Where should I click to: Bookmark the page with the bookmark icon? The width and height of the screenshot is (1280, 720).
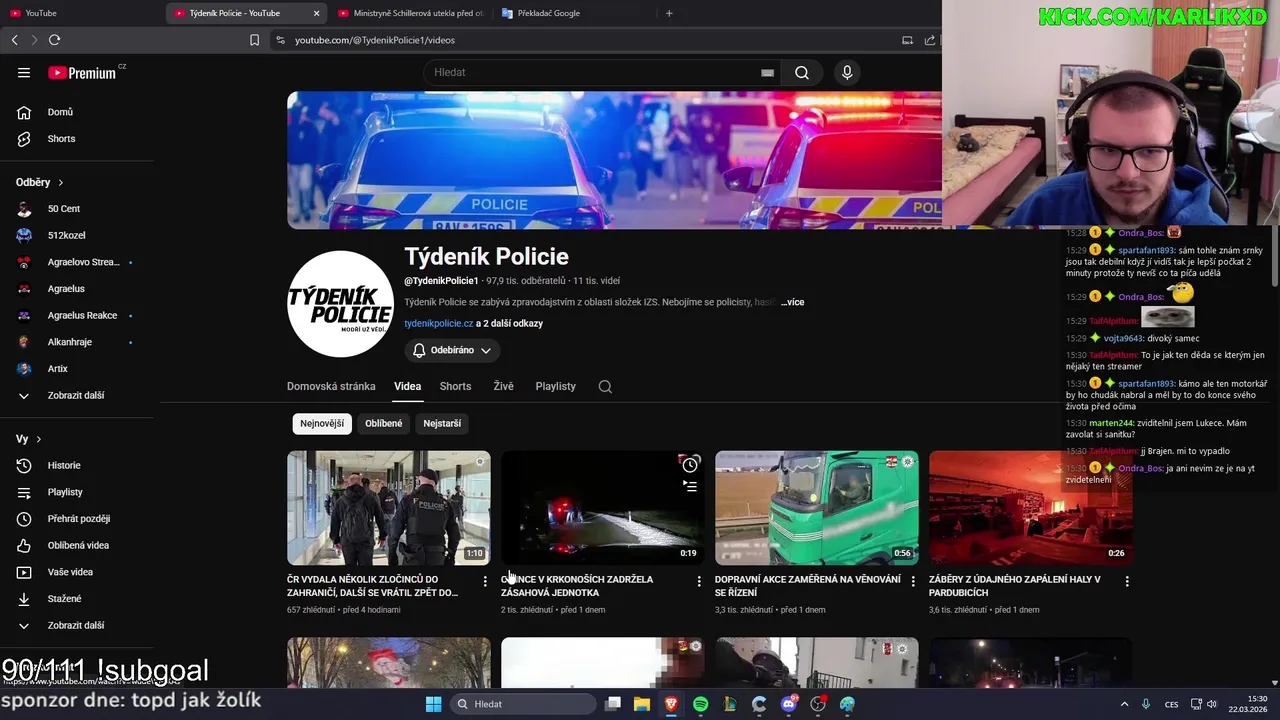(254, 40)
